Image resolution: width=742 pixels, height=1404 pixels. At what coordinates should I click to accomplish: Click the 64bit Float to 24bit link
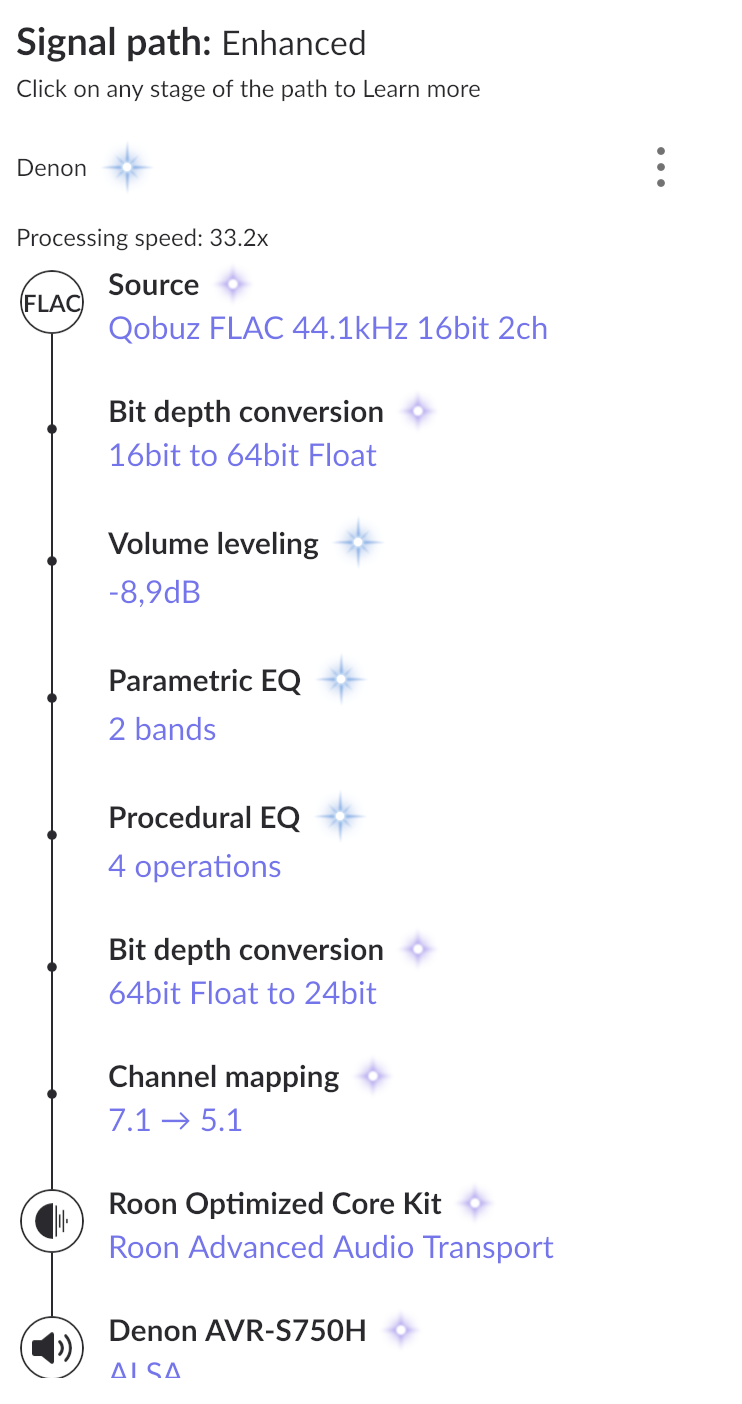pyautogui.click(x=243, y=994)
